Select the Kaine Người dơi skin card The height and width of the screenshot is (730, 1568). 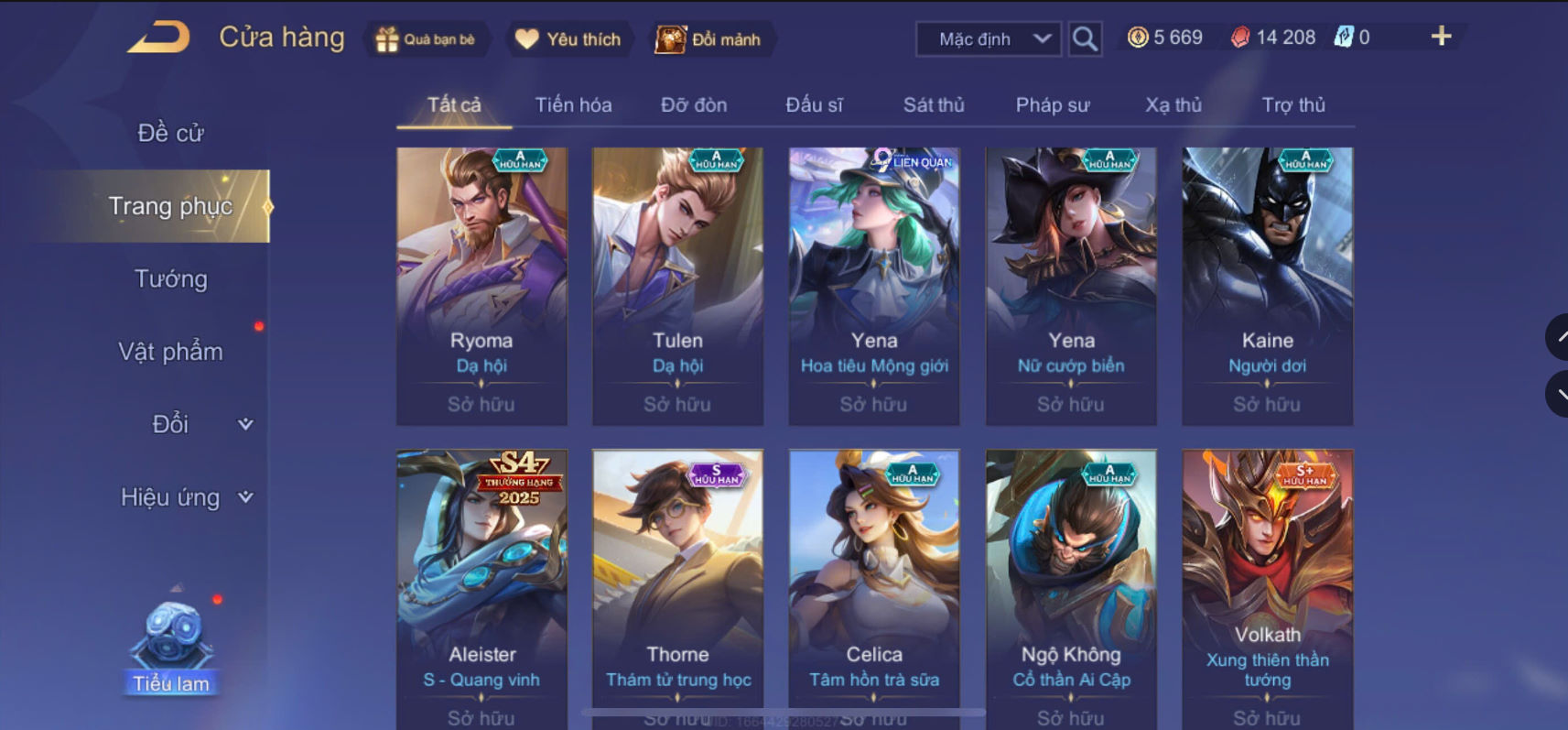click(1267, 286)
